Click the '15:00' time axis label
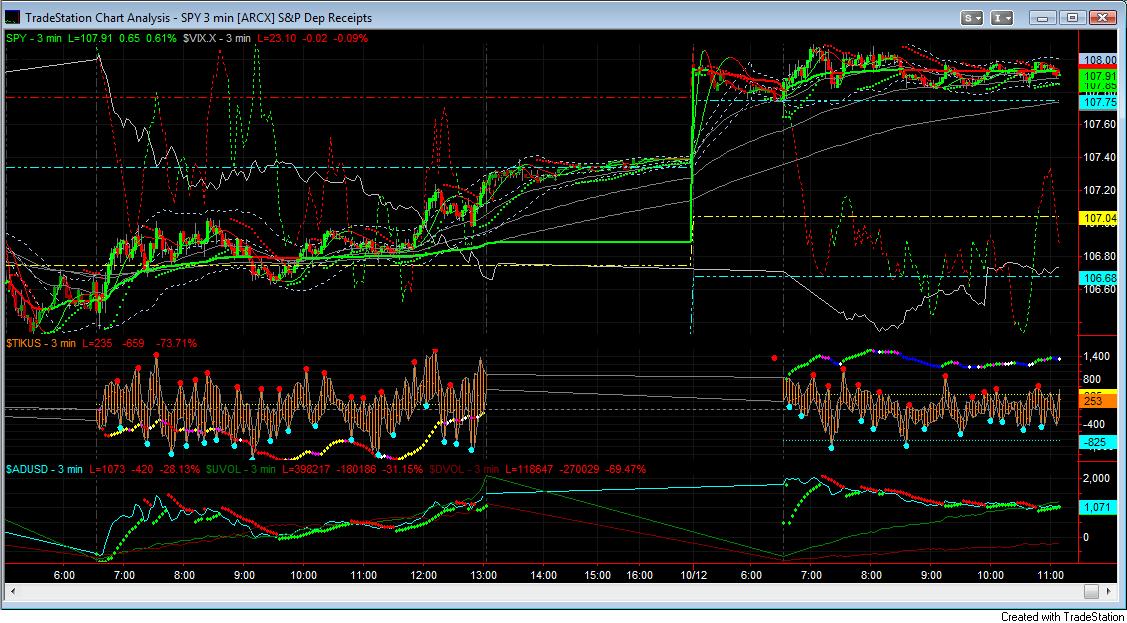 pyautogui.click(x=597, y=575)
